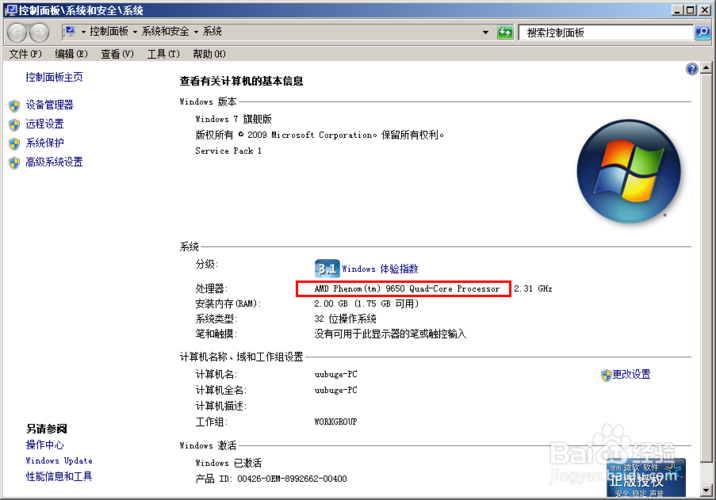Click the product ID 00426-OEM-8992662-00400
The height and width of the screenshot is (500, 716).
pyautogui.click(x=292, y=479)
